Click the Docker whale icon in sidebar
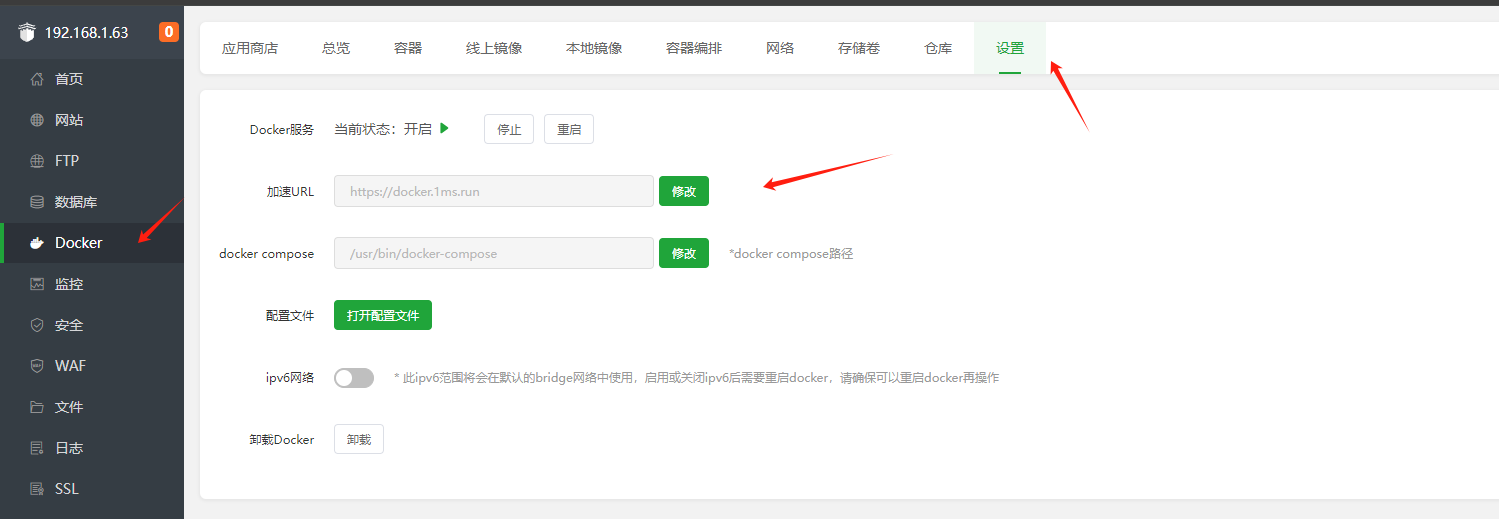This screenshot has height=519, width=1499. [37, 243]
